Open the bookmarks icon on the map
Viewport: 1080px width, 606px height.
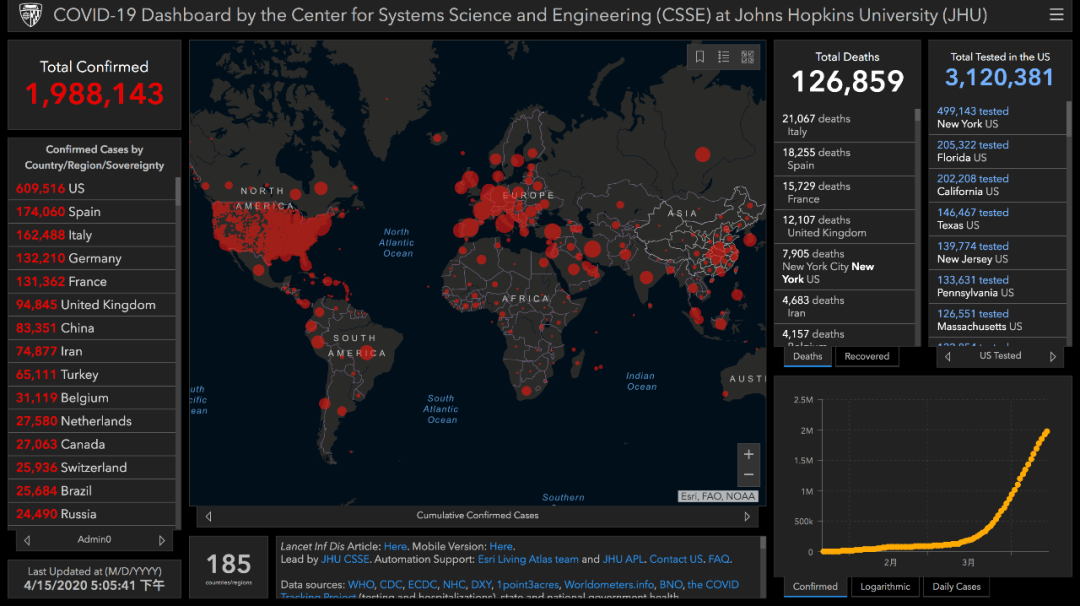[700, 57]
